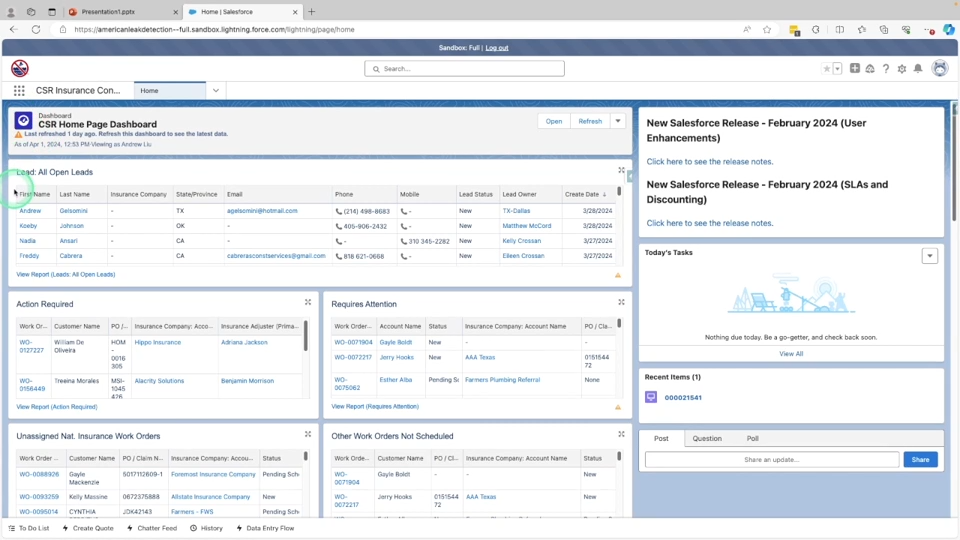Screen dimensions: 960x540
Task: Open the Salesforce Help question mark
Action: (x=886, y=69)
